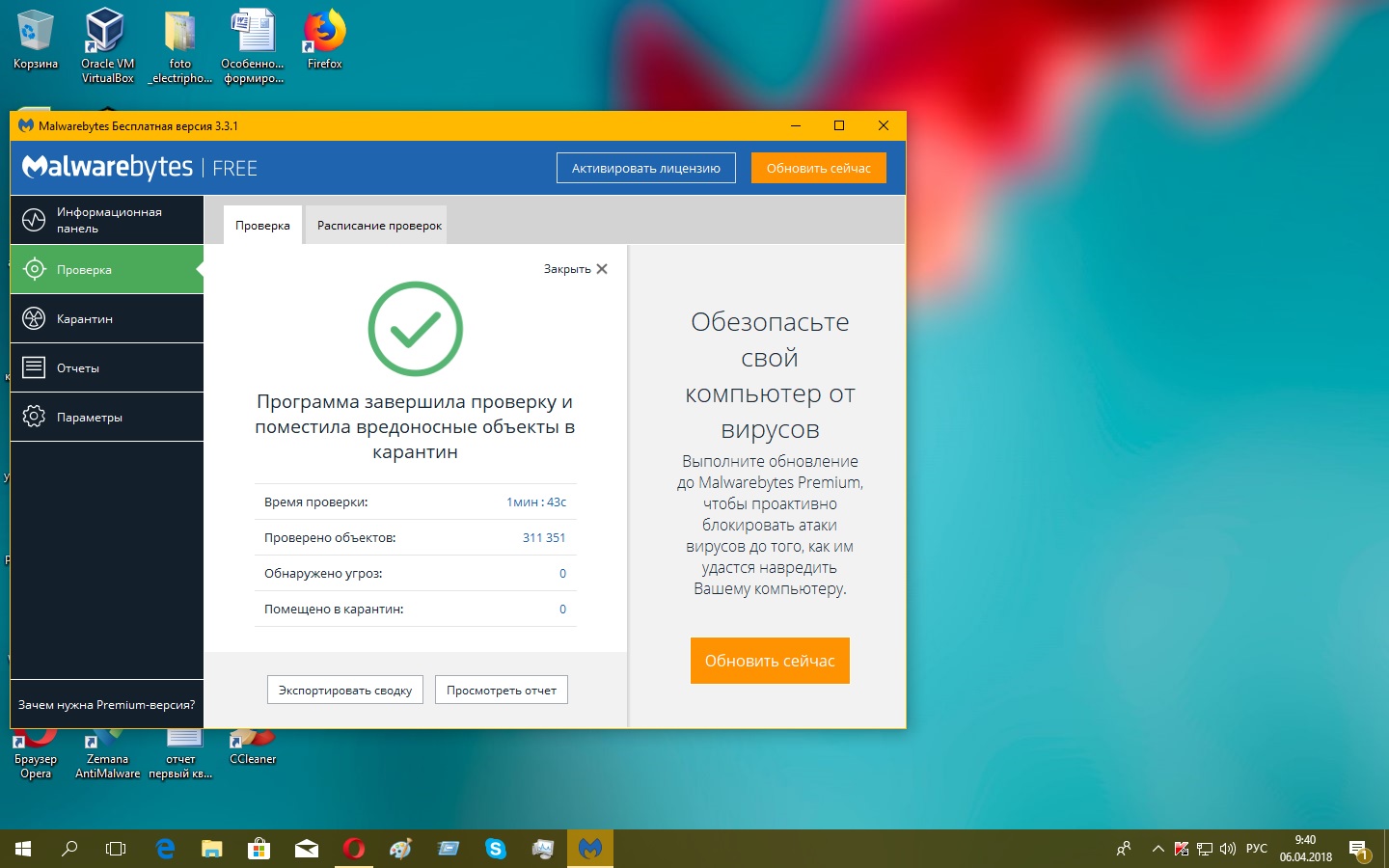
Task: Select the foto_electripho folder on the desktop
Action: [179, 46]
